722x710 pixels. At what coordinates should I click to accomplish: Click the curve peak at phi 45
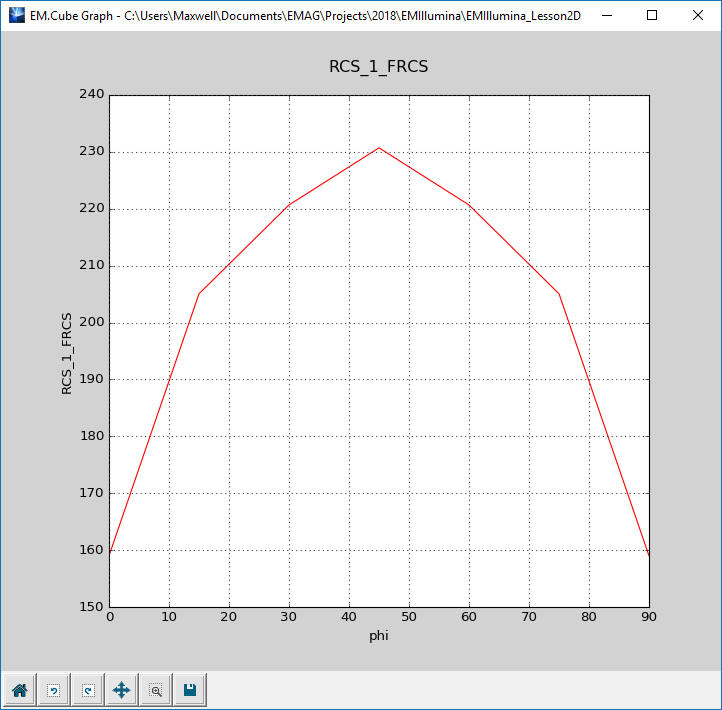379,148
